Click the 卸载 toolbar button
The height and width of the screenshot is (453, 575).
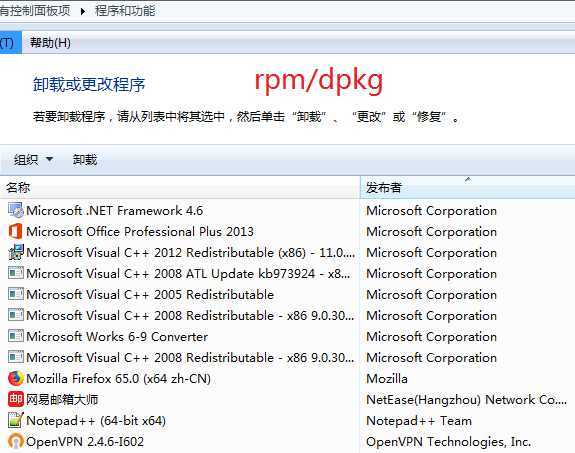pyautogui.click(x=85, y=160)
